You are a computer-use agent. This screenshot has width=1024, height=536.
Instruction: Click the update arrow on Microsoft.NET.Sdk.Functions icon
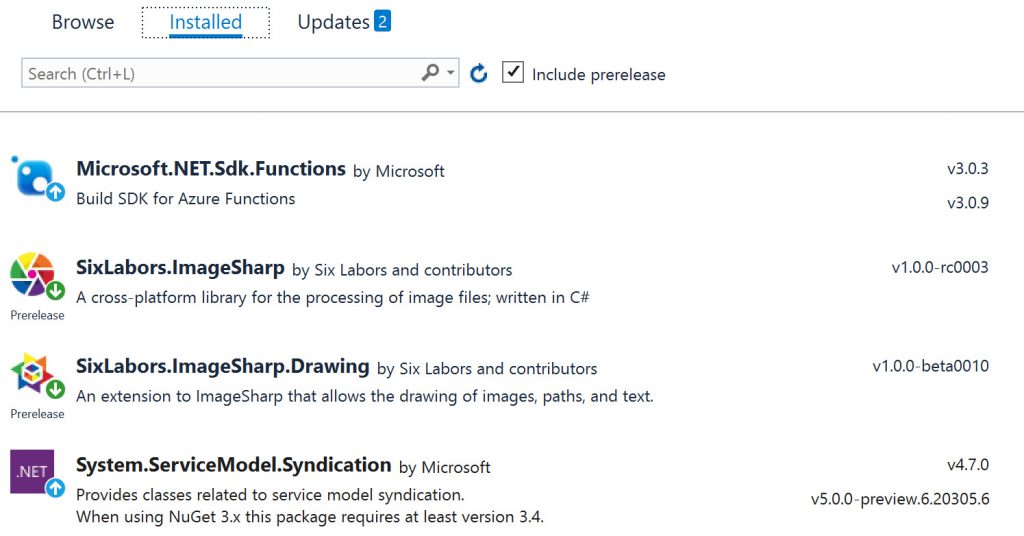click(x=56, y=192)
